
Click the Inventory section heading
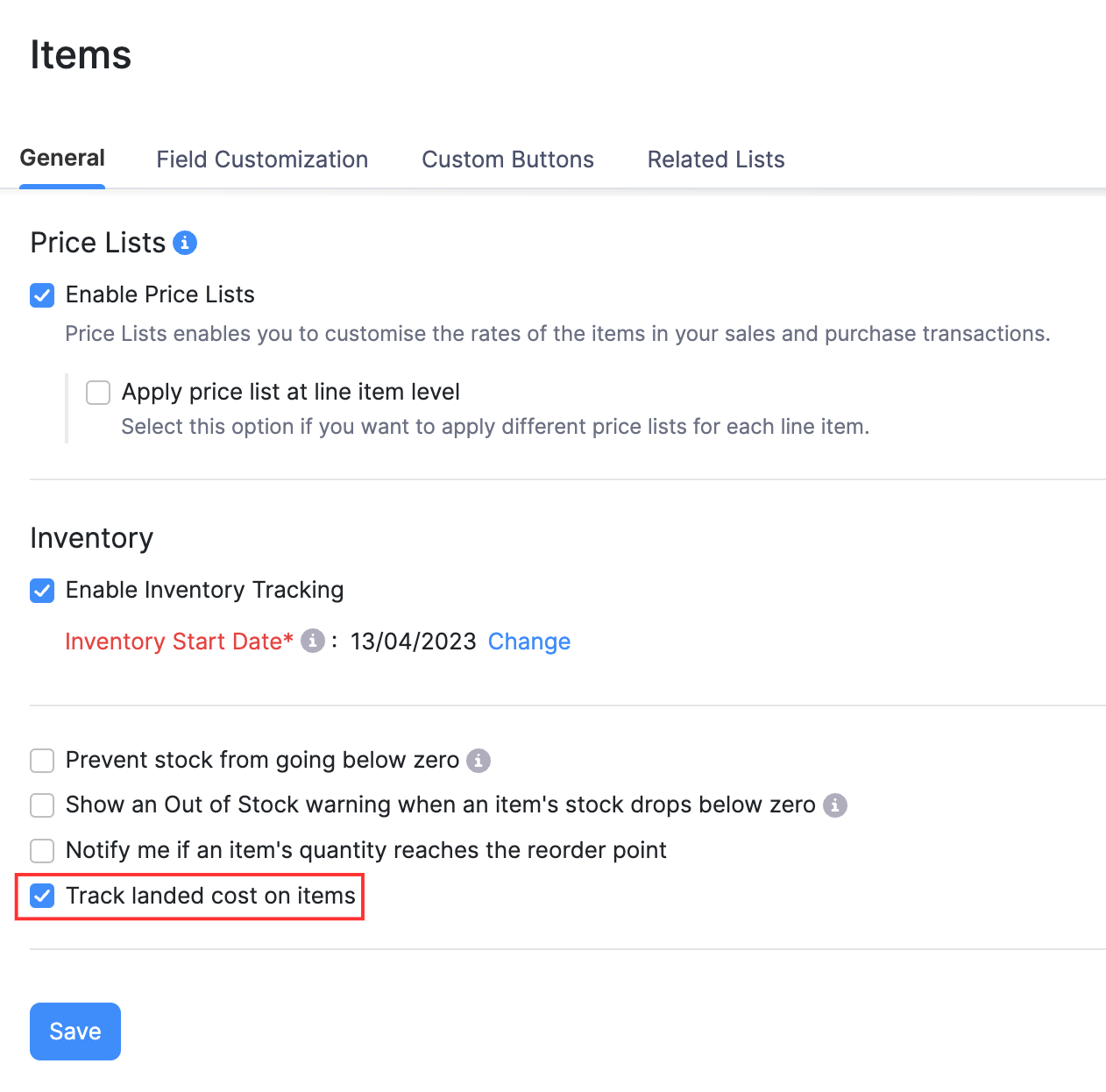pos(92,538)
